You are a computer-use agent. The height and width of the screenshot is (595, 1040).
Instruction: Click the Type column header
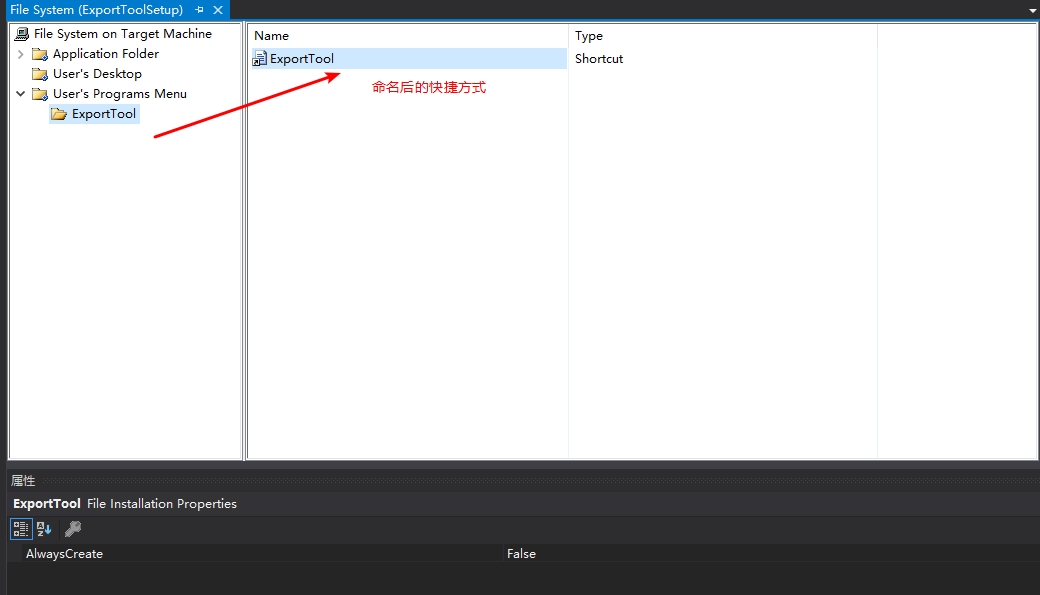[x=589, y=36]
